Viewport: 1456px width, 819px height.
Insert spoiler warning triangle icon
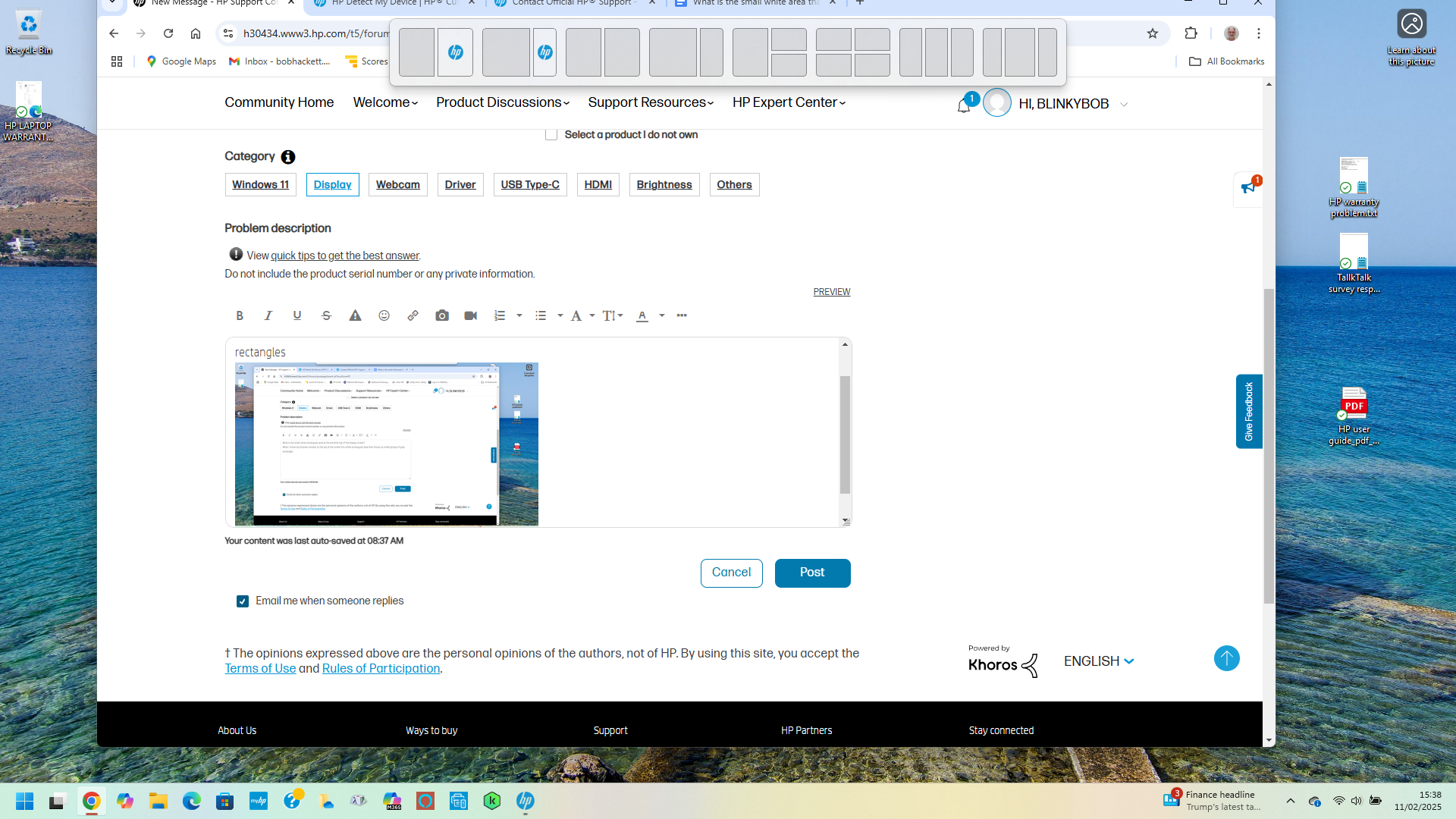(x=355, y=315)
